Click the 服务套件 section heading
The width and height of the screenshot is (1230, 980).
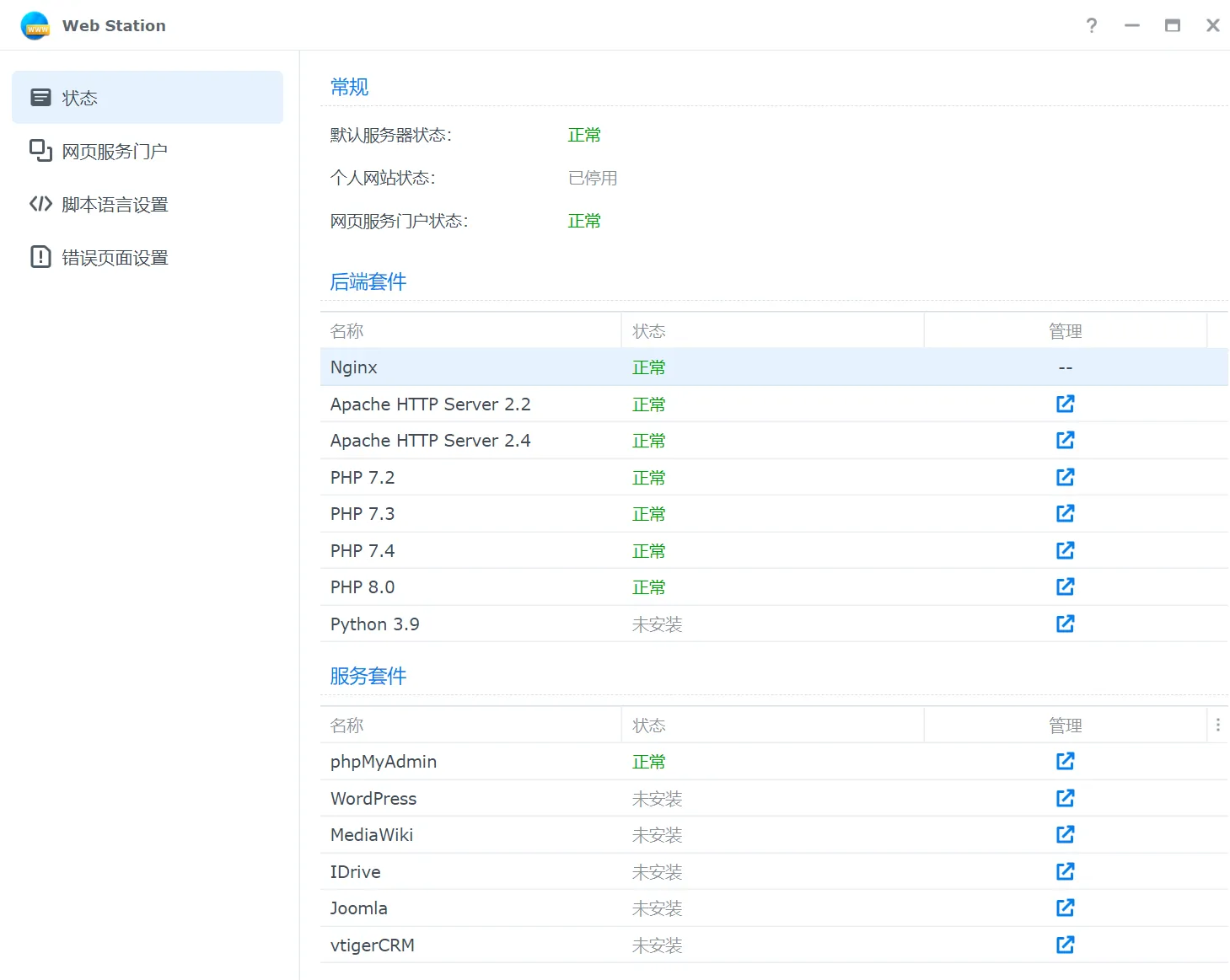pos(368,676)
